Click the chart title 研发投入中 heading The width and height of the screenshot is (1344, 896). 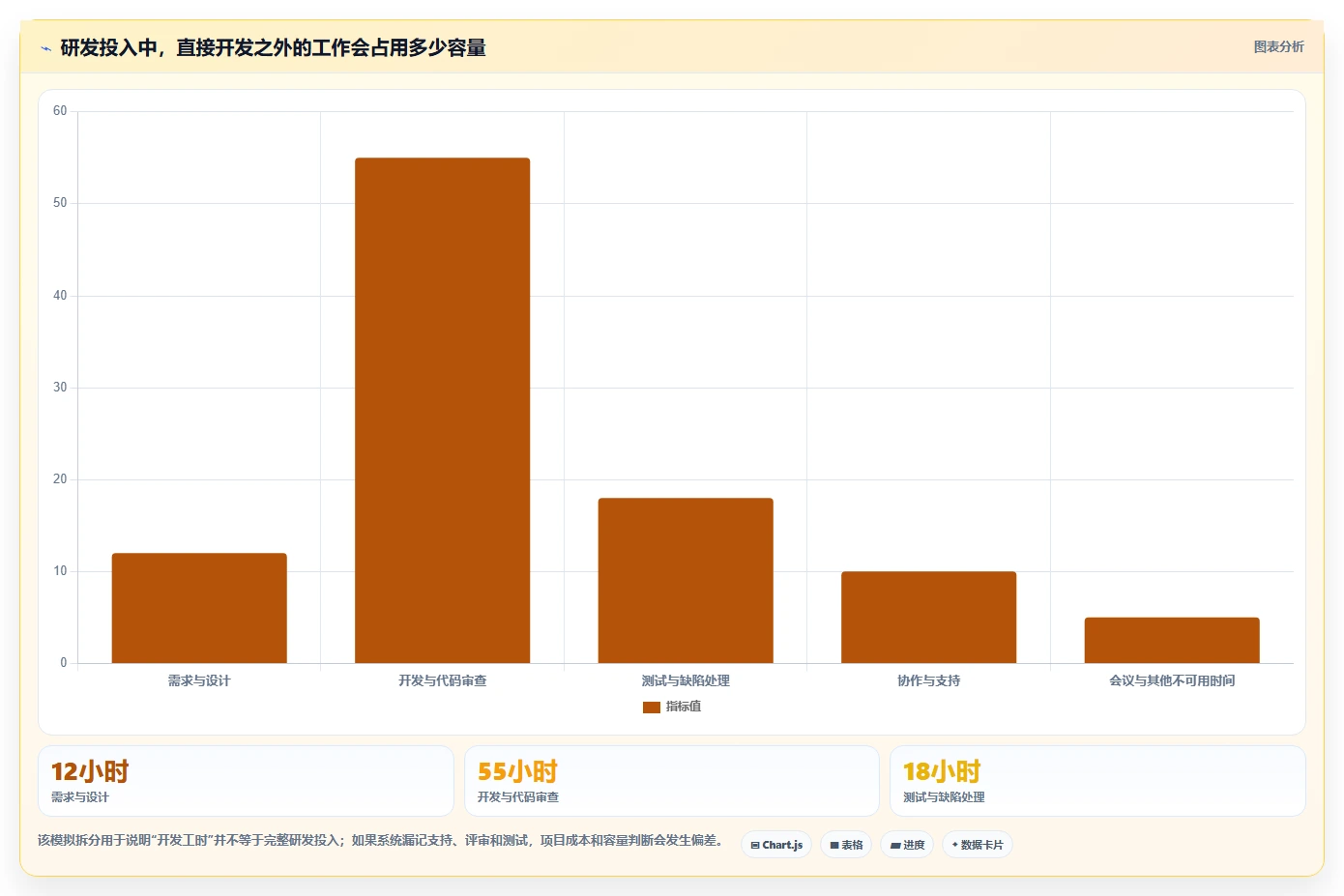tap(273, 47)
